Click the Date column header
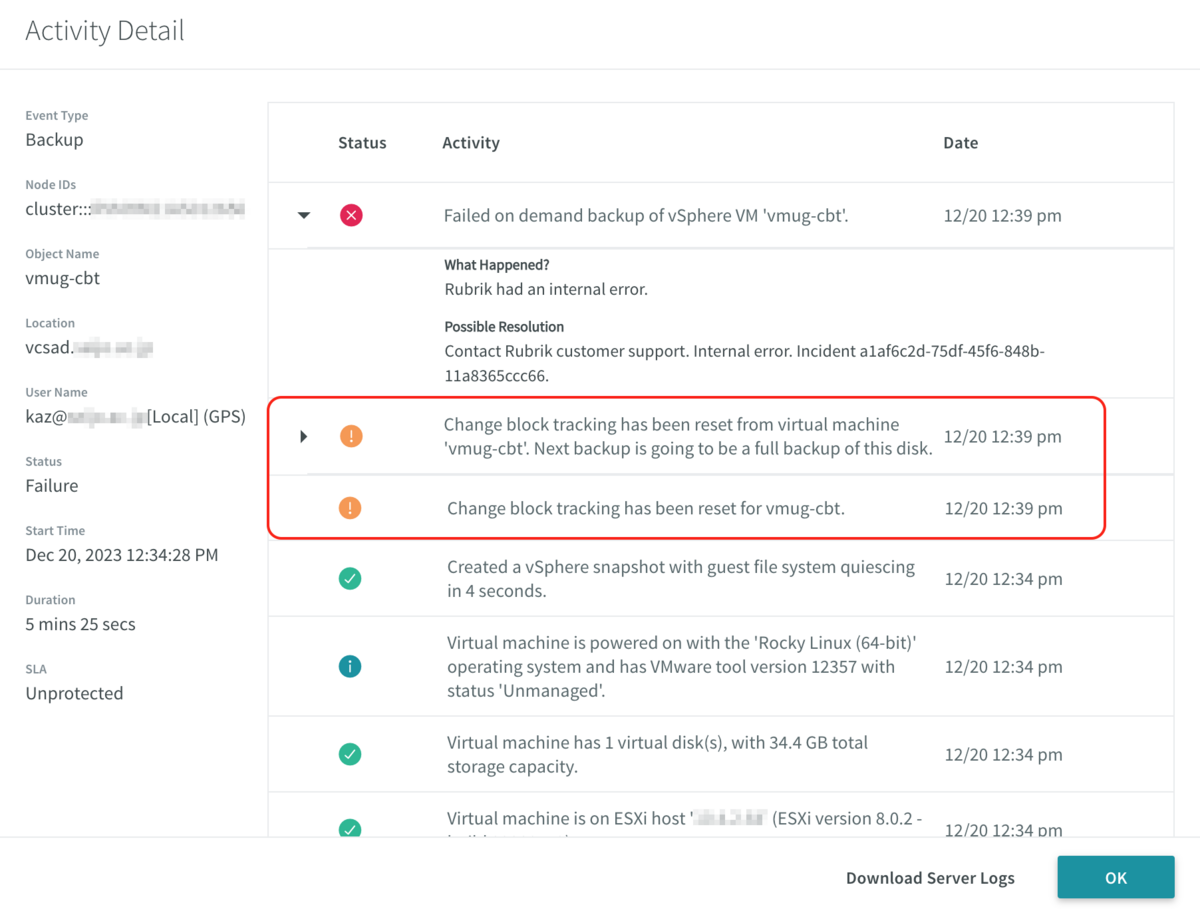This screenshot has height=909, width=1200. click(960, 143)
